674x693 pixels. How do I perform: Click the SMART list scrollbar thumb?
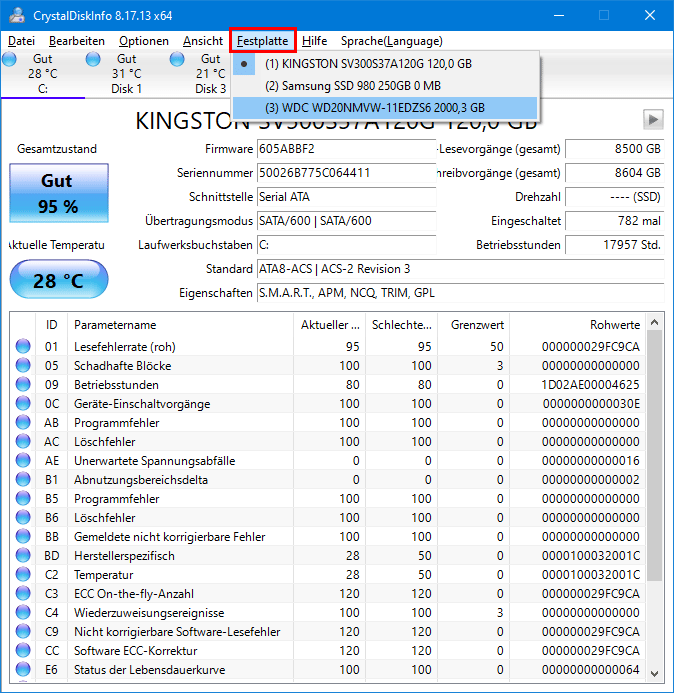(x=655, y=456)
